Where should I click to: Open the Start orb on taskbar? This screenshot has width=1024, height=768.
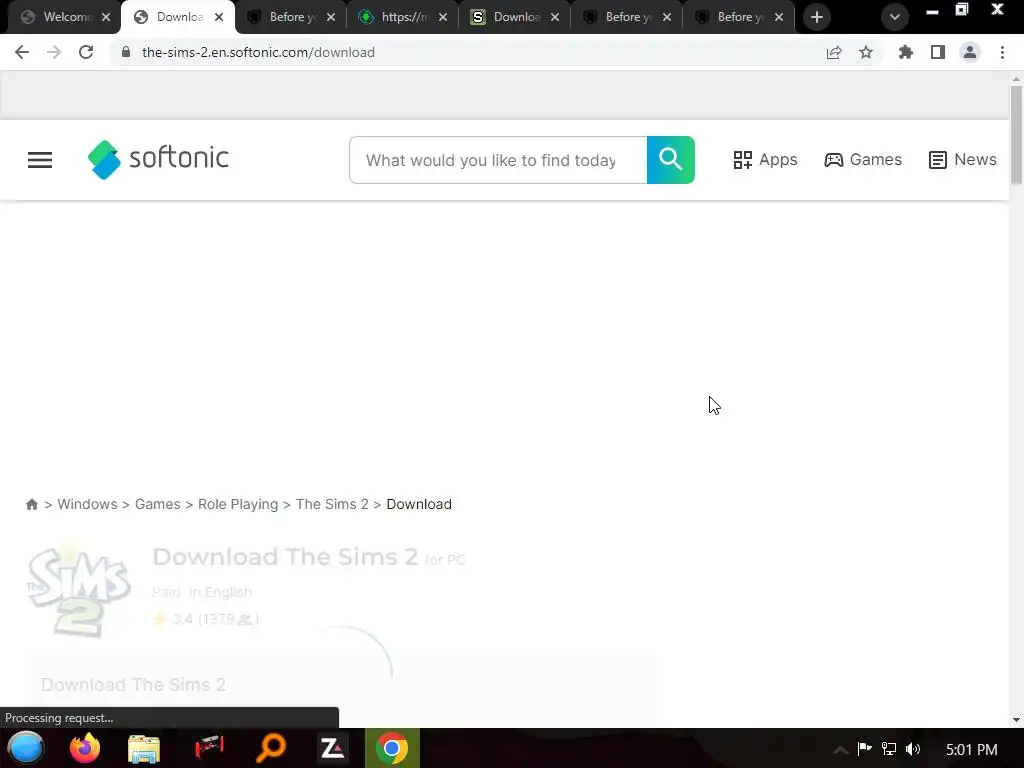coord(25,748)
